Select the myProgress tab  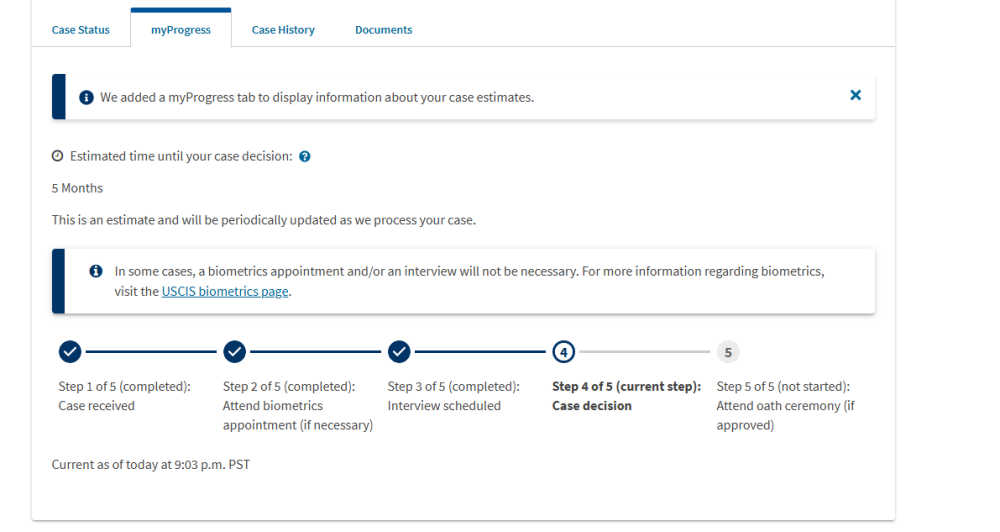pyautogui.click(x=181, y=30)
